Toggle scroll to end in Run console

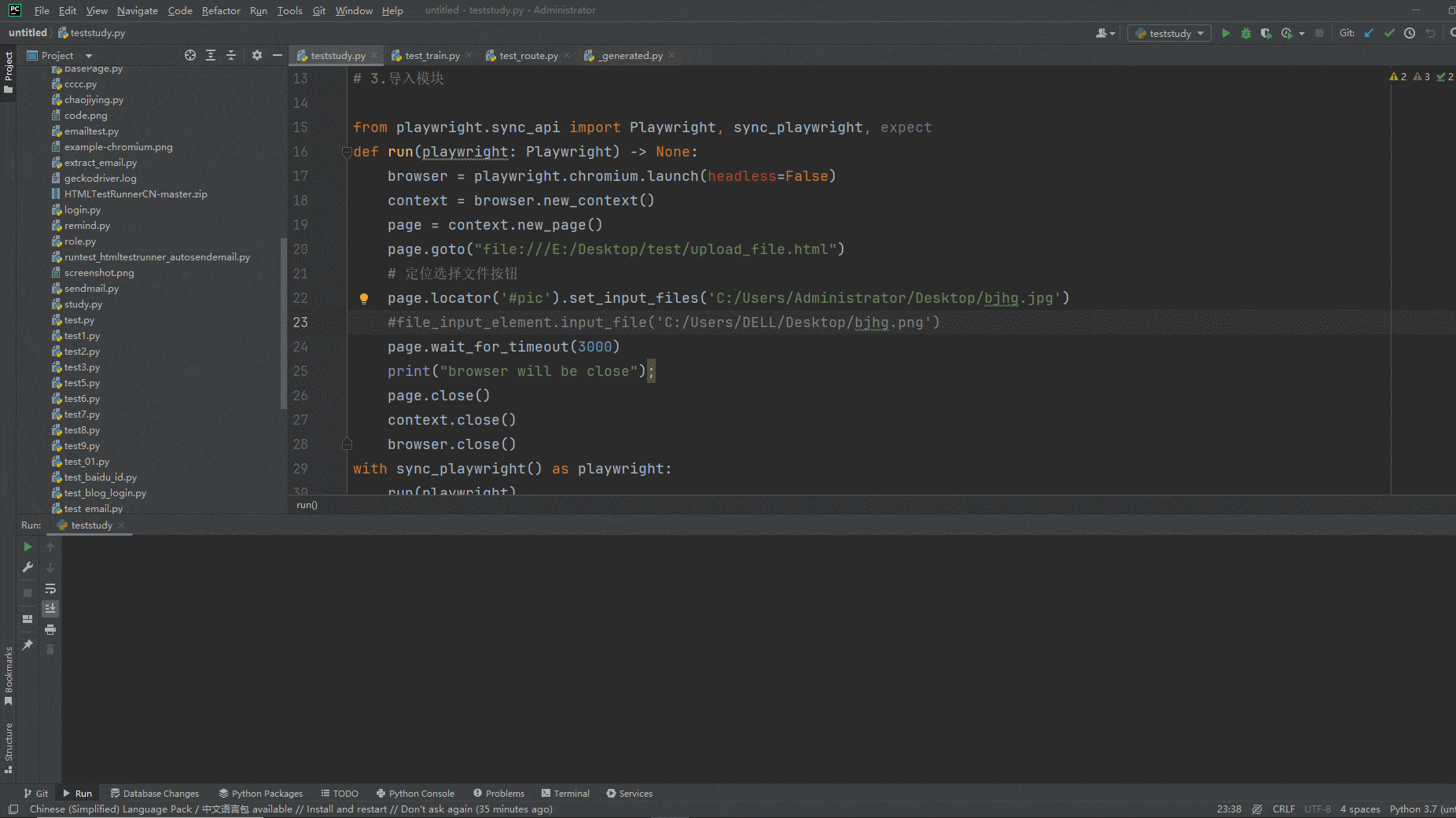50,609
